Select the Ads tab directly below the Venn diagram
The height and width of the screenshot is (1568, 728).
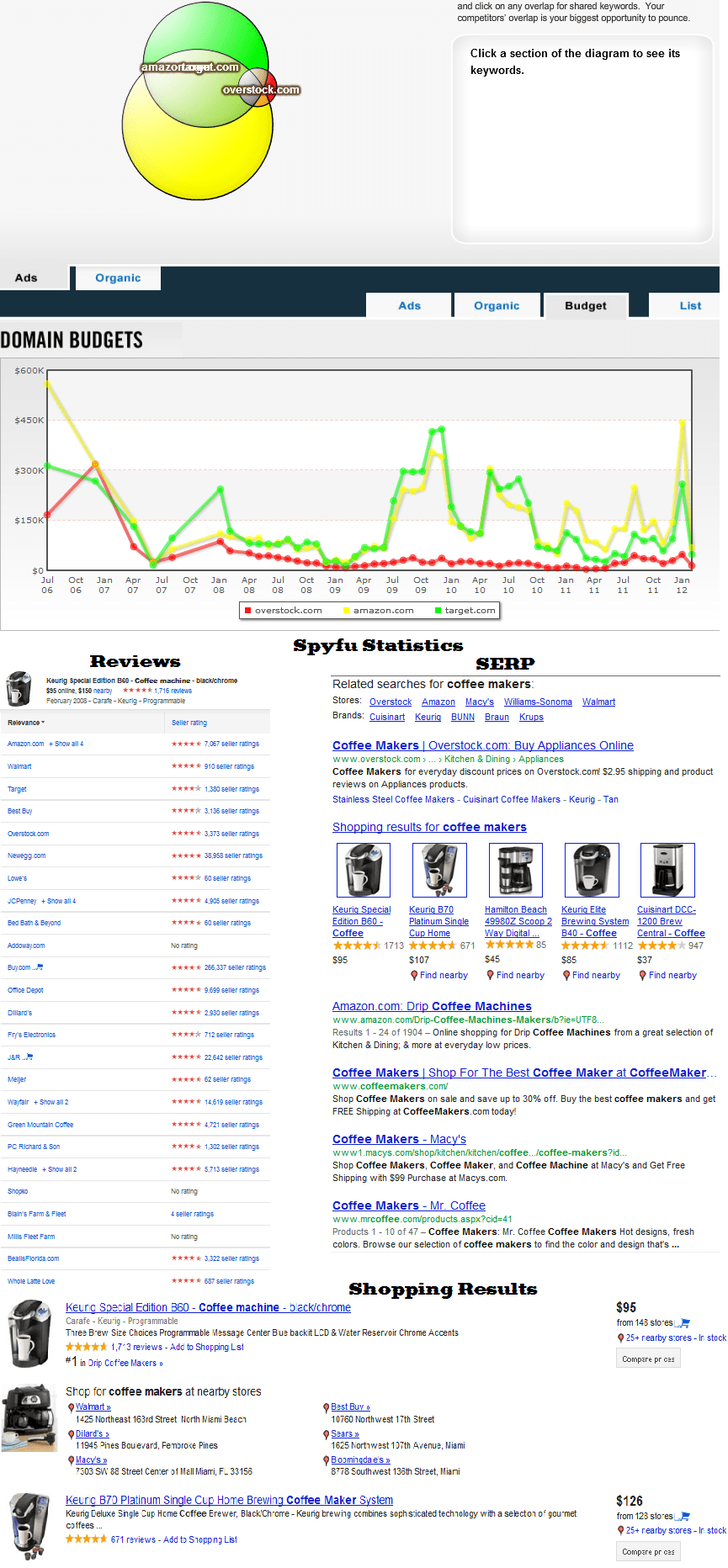click(x=35, y=278)
